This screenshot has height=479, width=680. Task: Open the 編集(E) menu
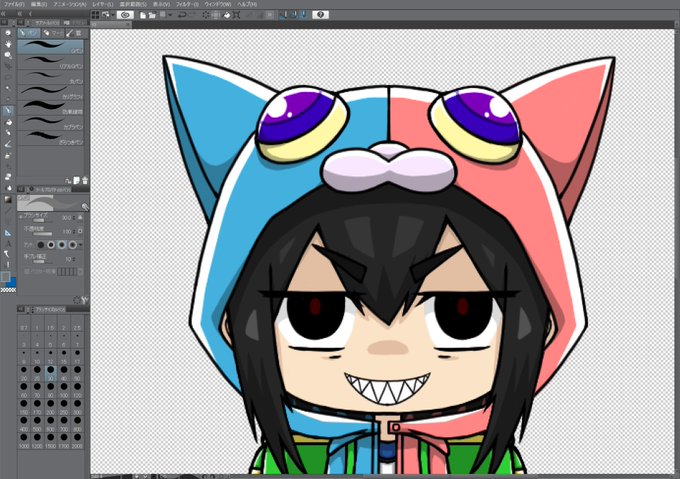click(39, 4)
